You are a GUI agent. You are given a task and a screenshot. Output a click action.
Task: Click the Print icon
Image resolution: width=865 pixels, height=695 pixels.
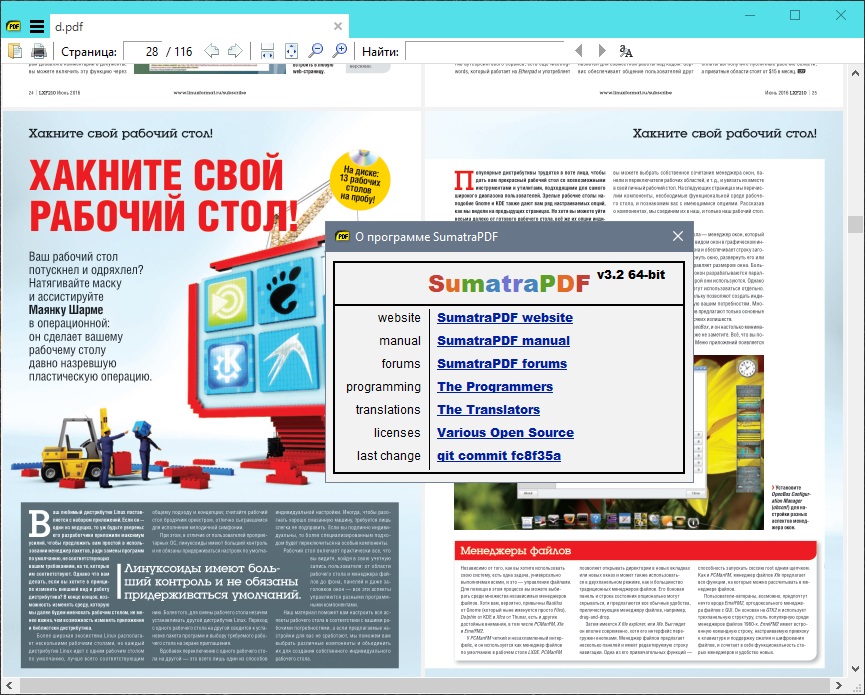pyautogui.click(x=38, y=51)
